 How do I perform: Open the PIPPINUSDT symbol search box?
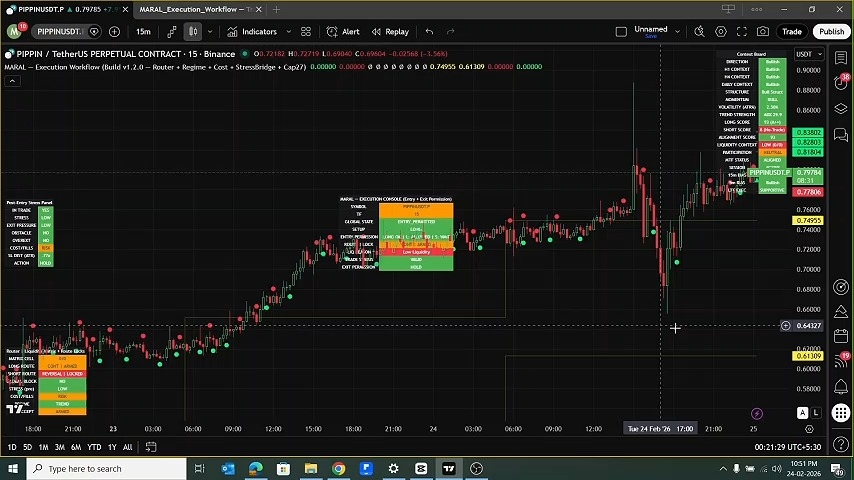(x=58, y=32)
